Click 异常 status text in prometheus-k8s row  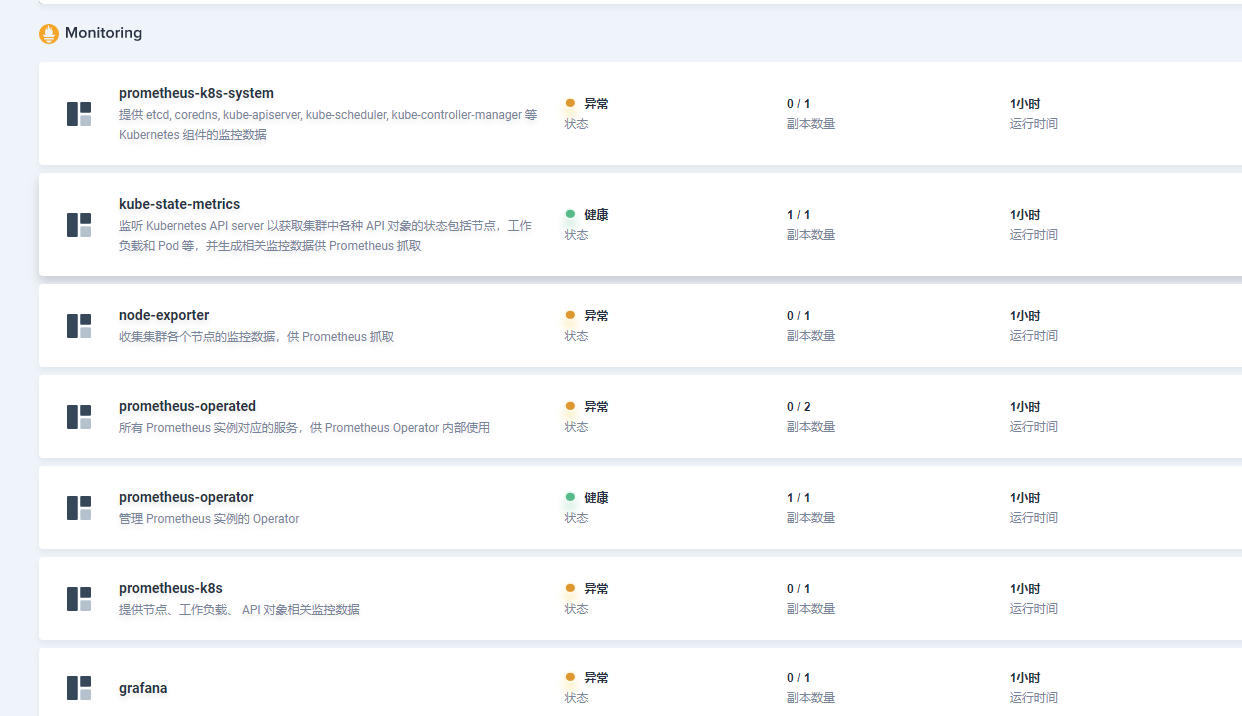pyautogui.click(x=596, y=589)
